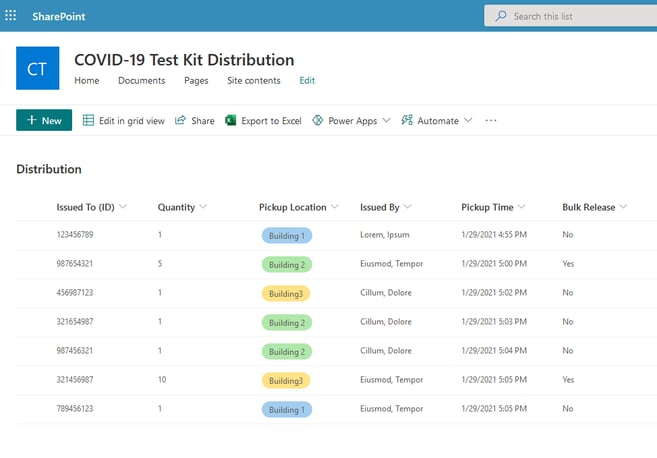Click Eiusmod, Tempor in row 789456123

391,409
